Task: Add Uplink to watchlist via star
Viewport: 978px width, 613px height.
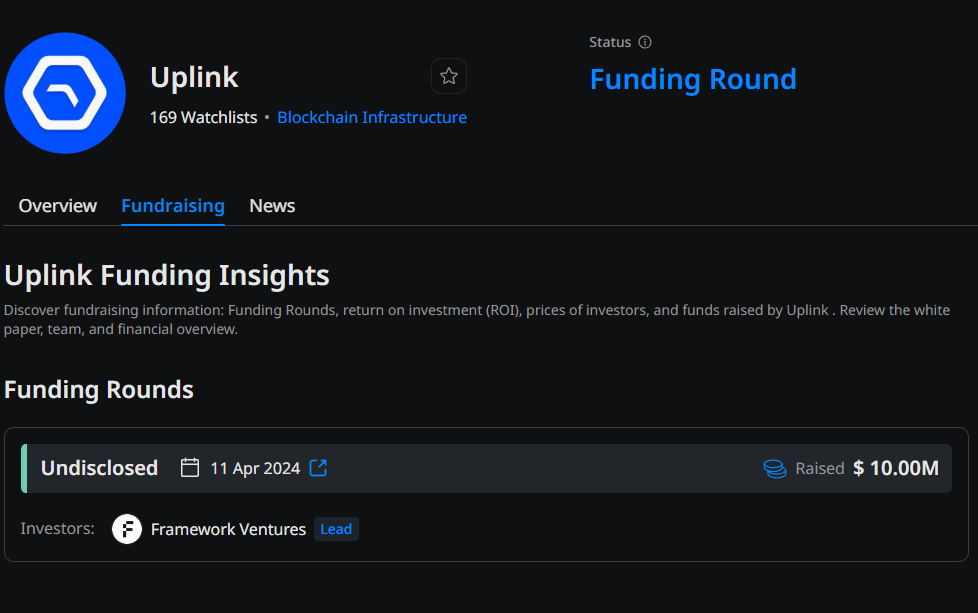Action: pos(449,76)
